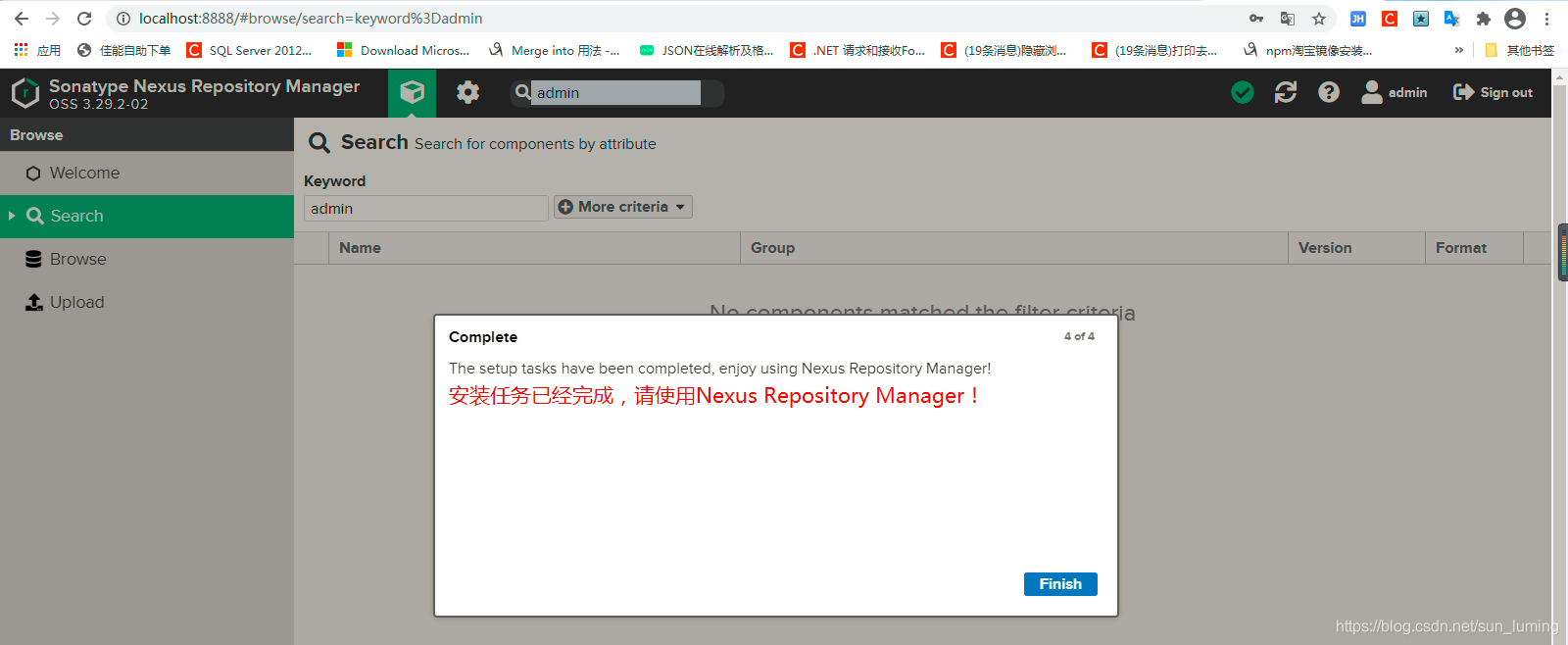Show more bookmarks with chevron

[x=1458, y=50]
